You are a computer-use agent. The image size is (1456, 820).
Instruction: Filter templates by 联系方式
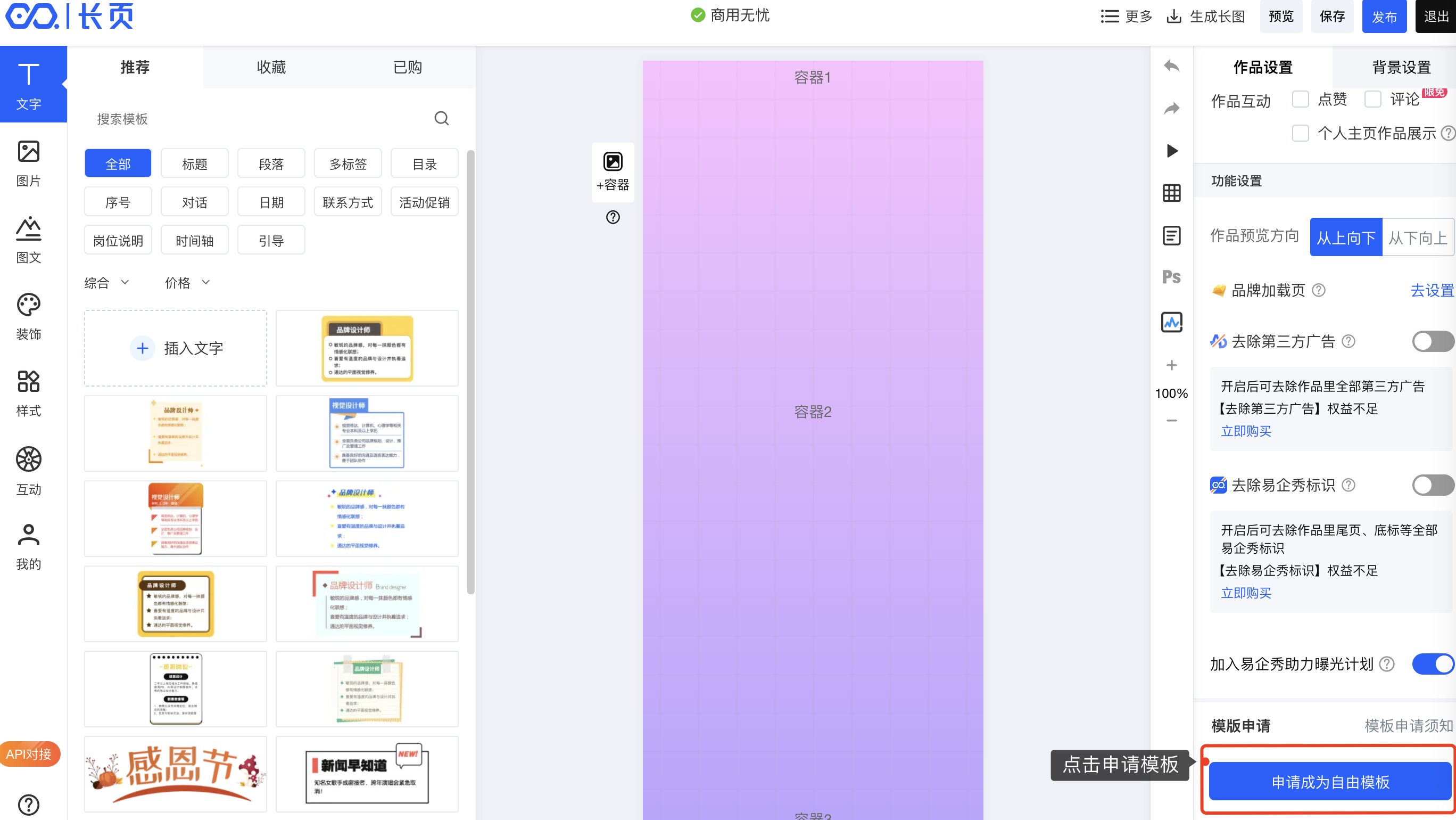tap(348, 202)
